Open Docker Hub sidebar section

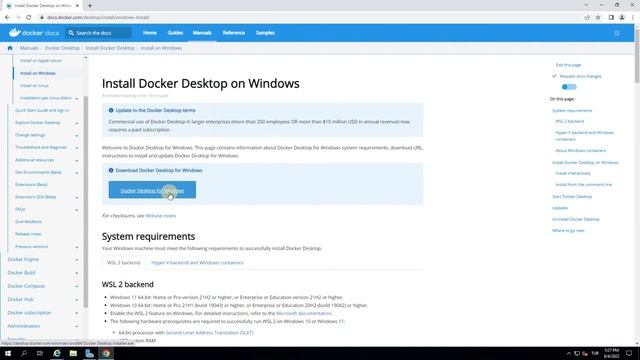(20, 299)
